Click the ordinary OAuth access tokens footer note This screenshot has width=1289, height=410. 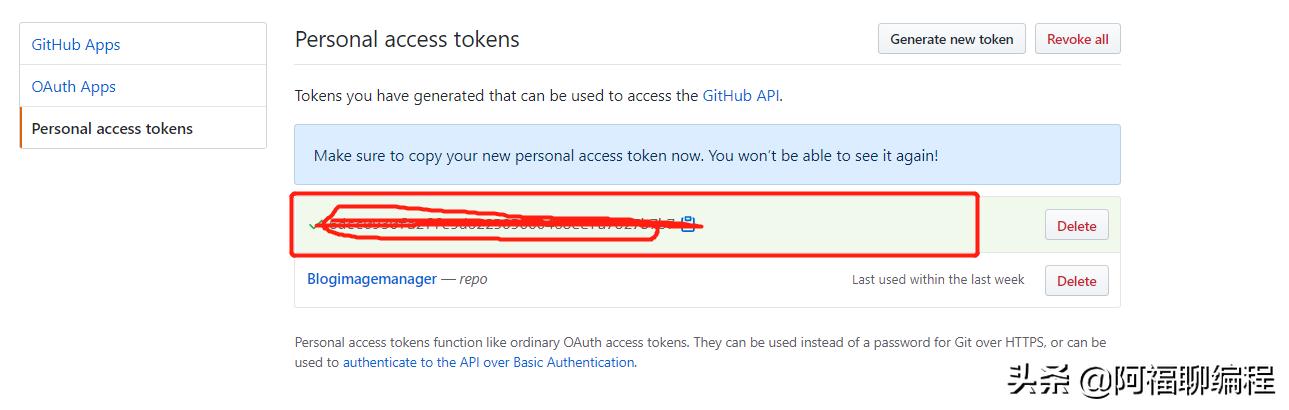click(700, 342)
